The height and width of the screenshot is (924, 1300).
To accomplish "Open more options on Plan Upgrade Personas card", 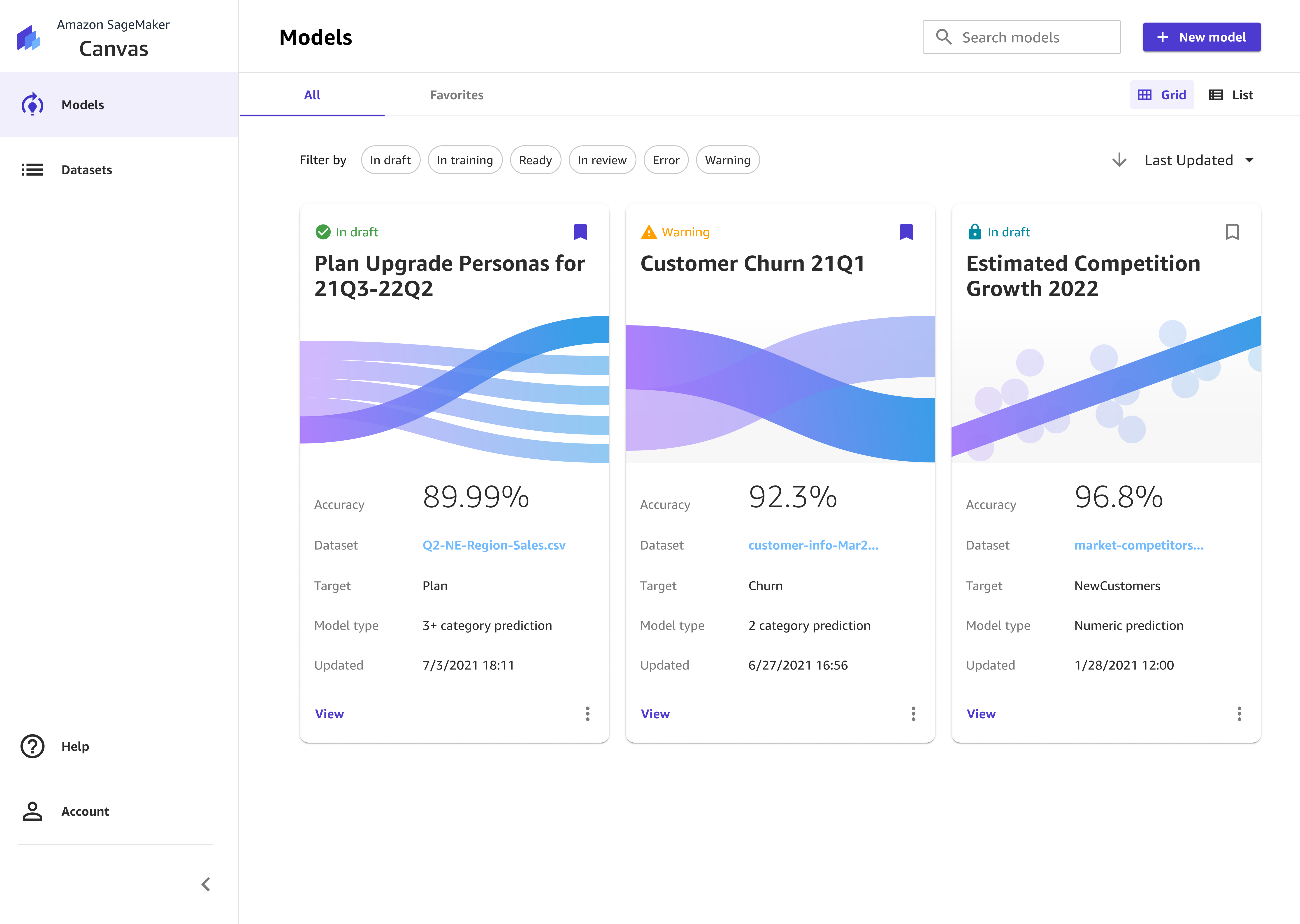I will click(x=587, y=714).
